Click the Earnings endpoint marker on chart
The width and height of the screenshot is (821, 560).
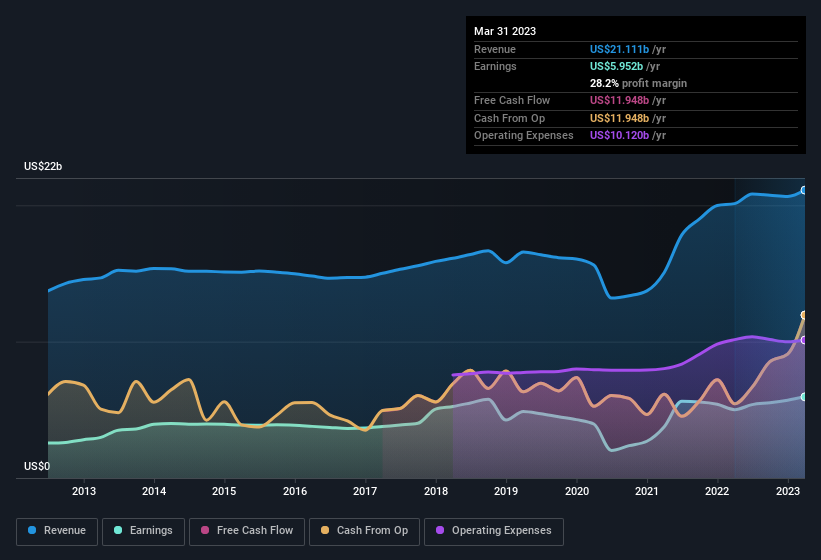804,397
